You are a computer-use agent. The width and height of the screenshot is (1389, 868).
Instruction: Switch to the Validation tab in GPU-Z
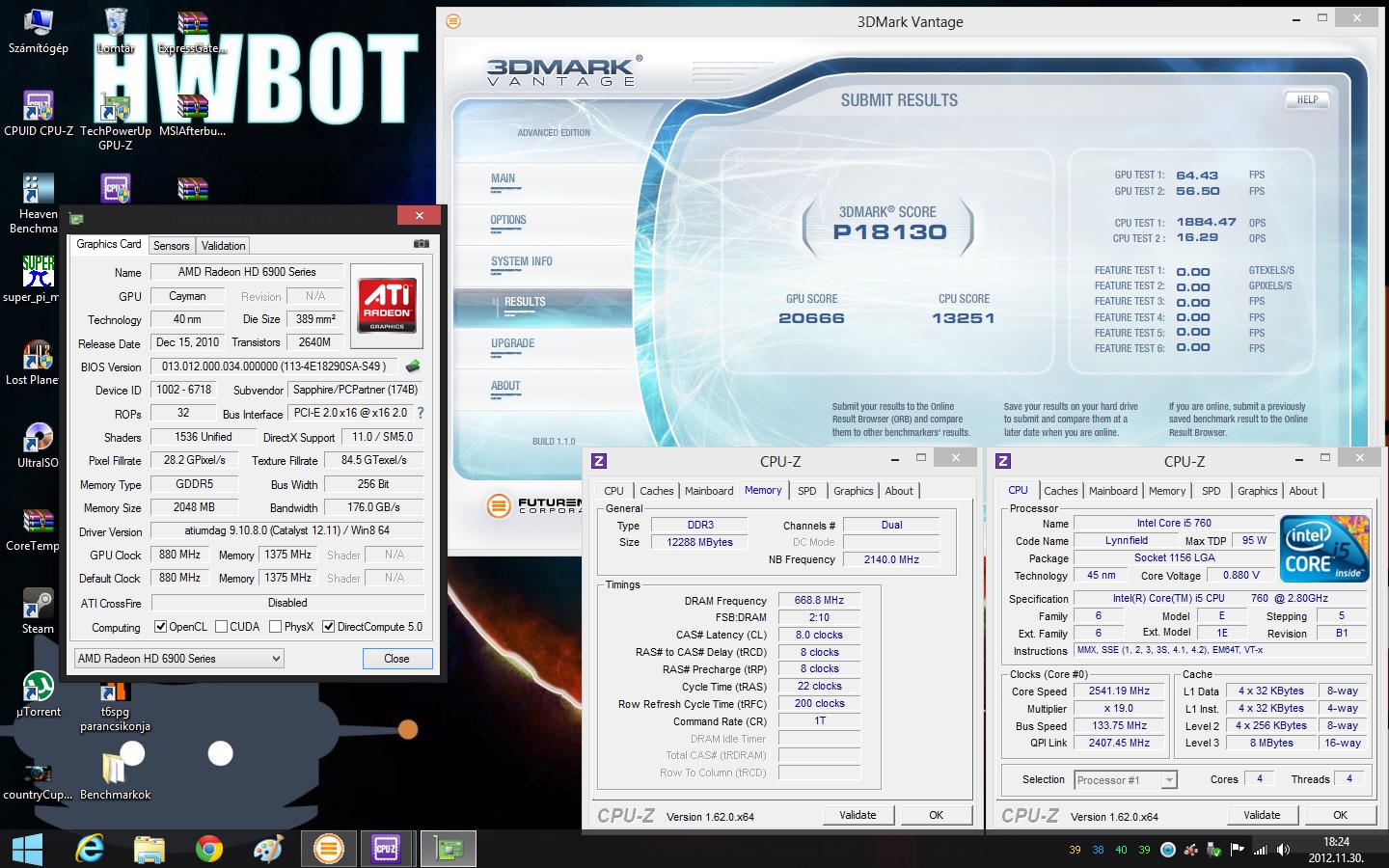click(223, 246)
